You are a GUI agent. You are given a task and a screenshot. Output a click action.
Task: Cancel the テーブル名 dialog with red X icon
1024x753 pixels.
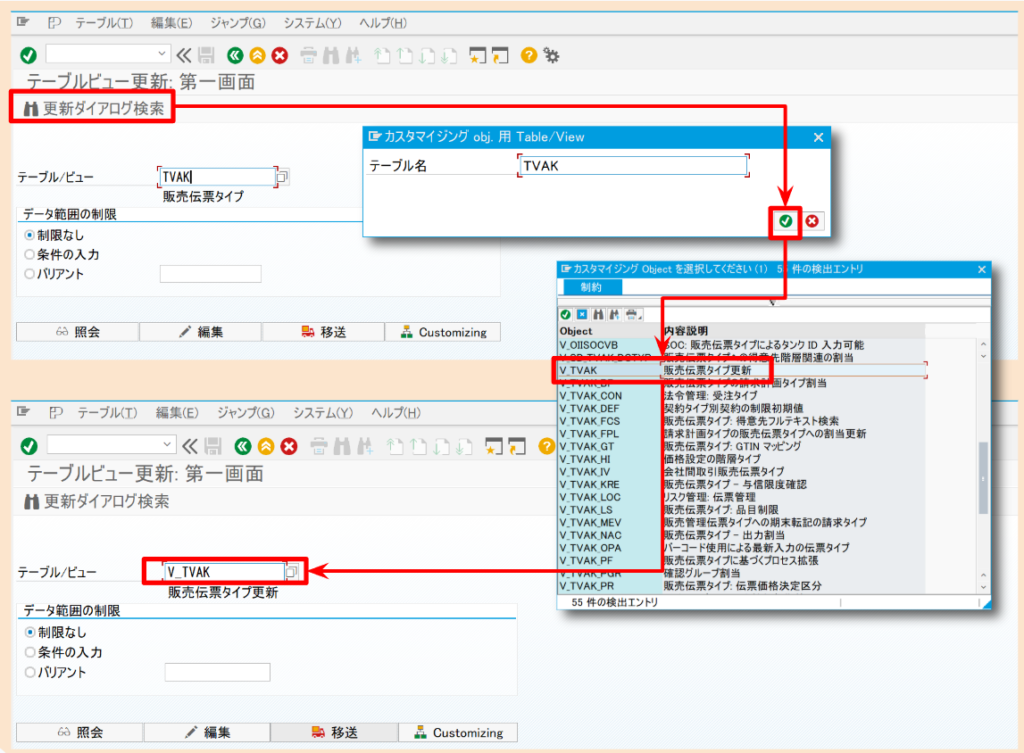(812, 221)
